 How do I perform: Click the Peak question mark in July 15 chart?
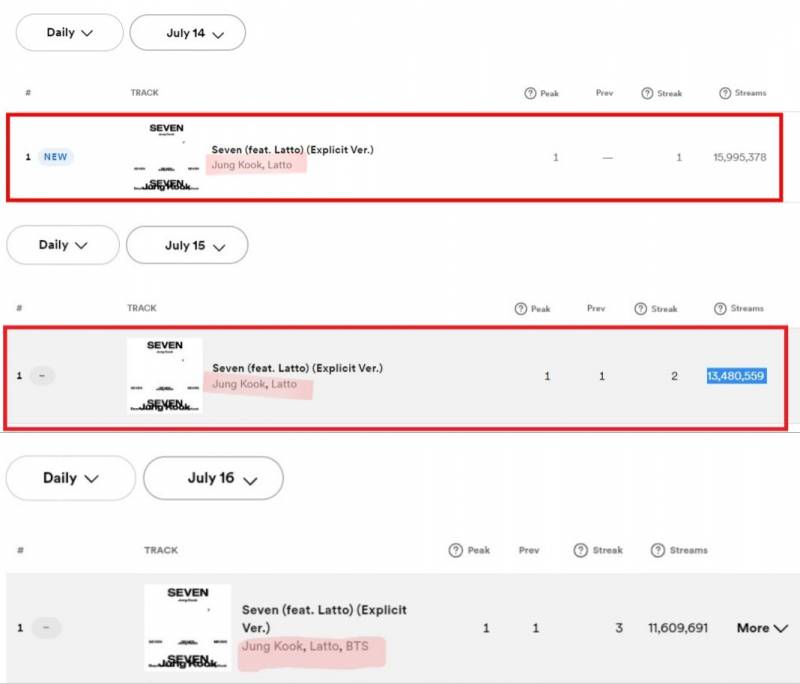tap(520, 309)
